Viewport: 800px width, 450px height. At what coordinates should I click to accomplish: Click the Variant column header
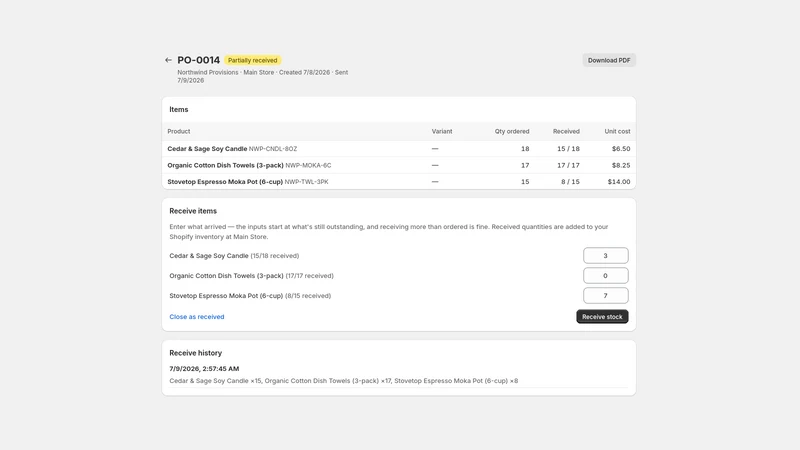[x=442, y=131]
